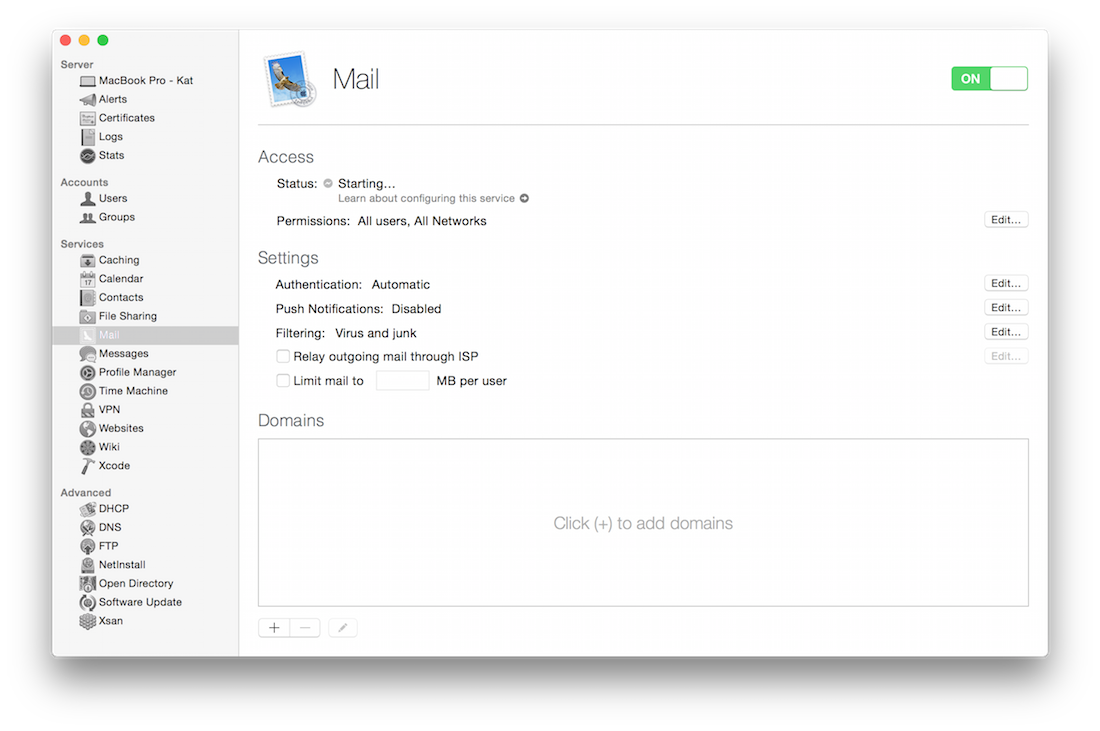Enable the Limit mail to checkbox

283,381
